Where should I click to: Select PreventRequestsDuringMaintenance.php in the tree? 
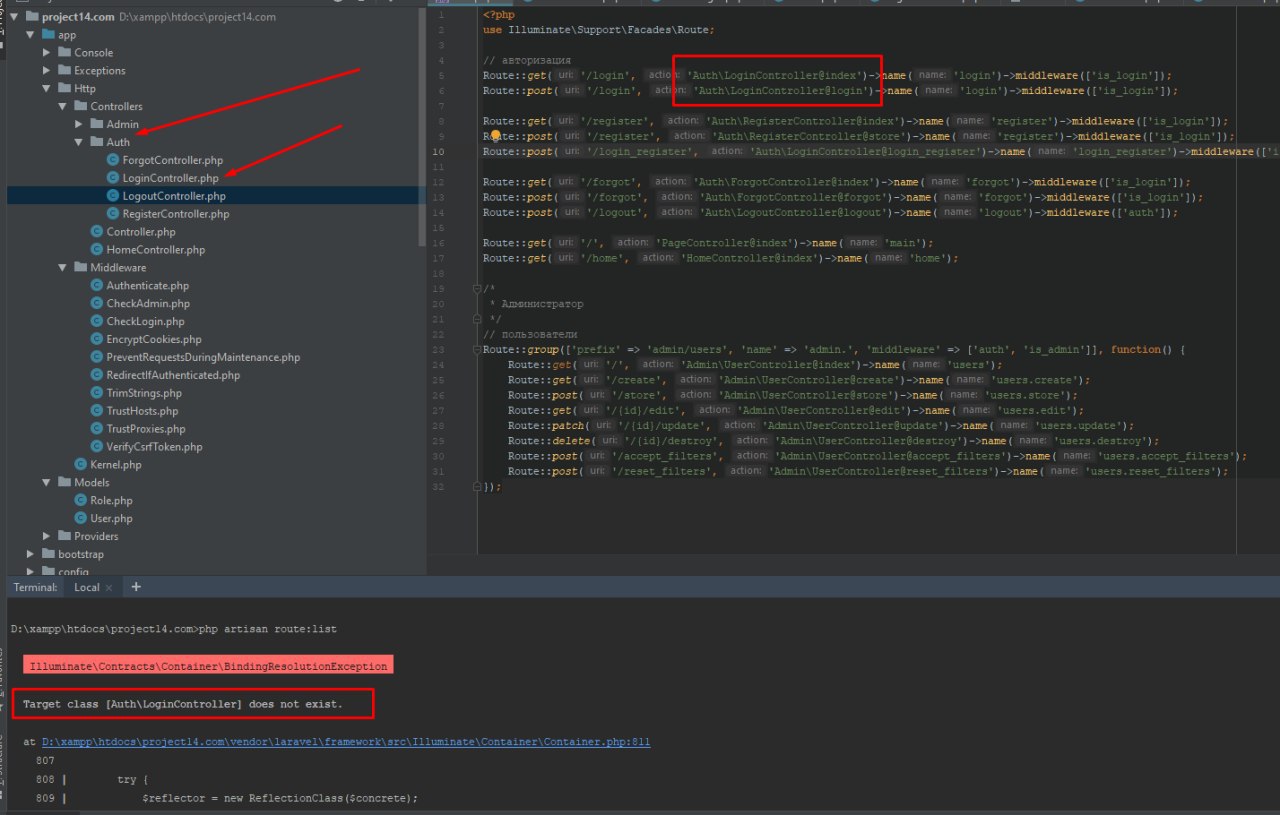(x=203, y=358)
